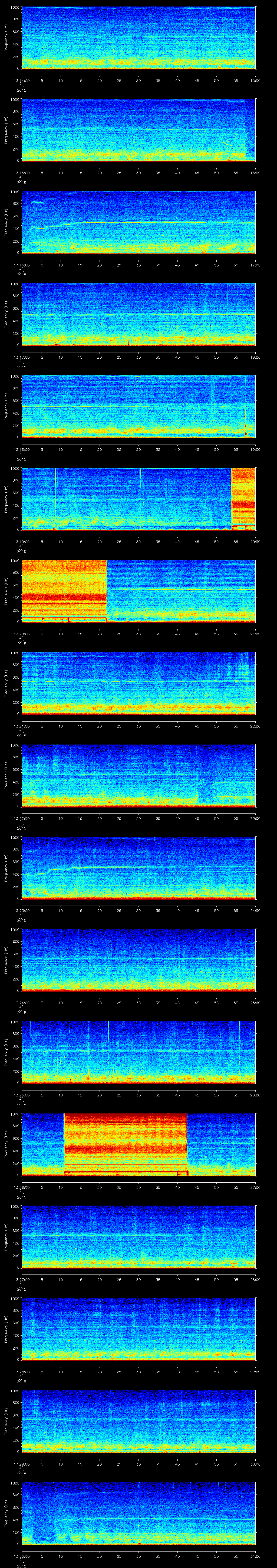Click the spectrogram panel starting at 13:20:00
277x1568 pixels.
click(x=138, y=591)
